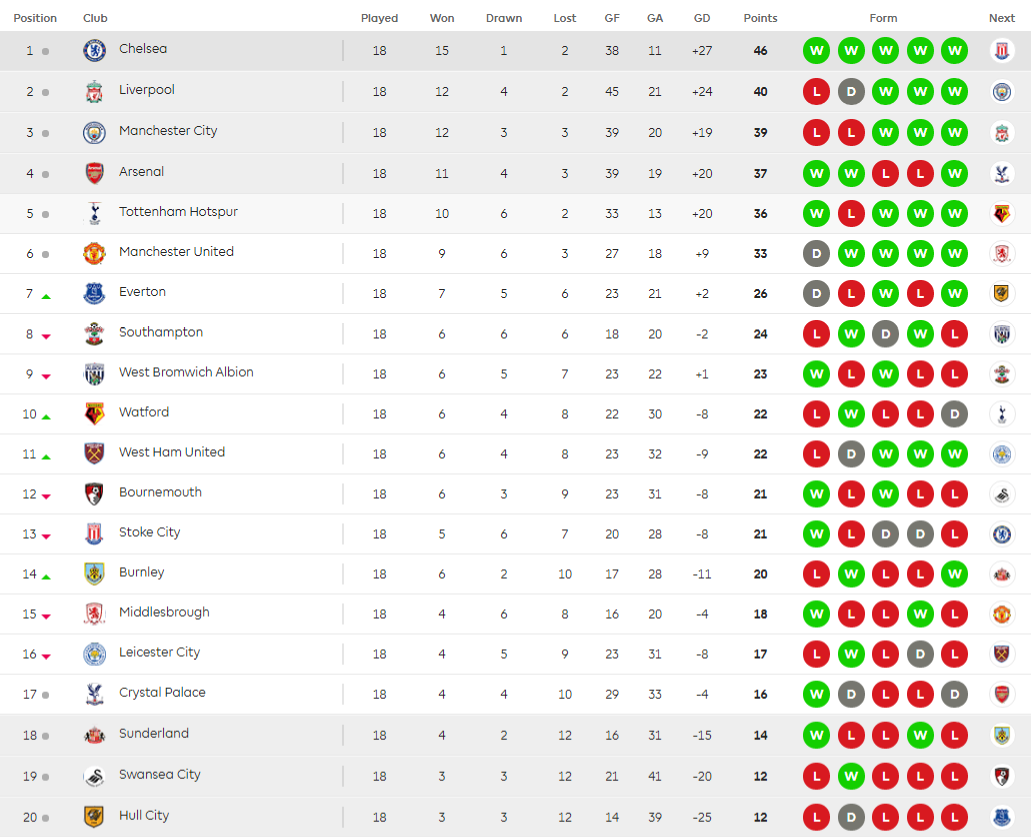Screen dimensions: 1031x837
Task: Click the Chelsea club crest icon
Action: click(x=94, y=50)
